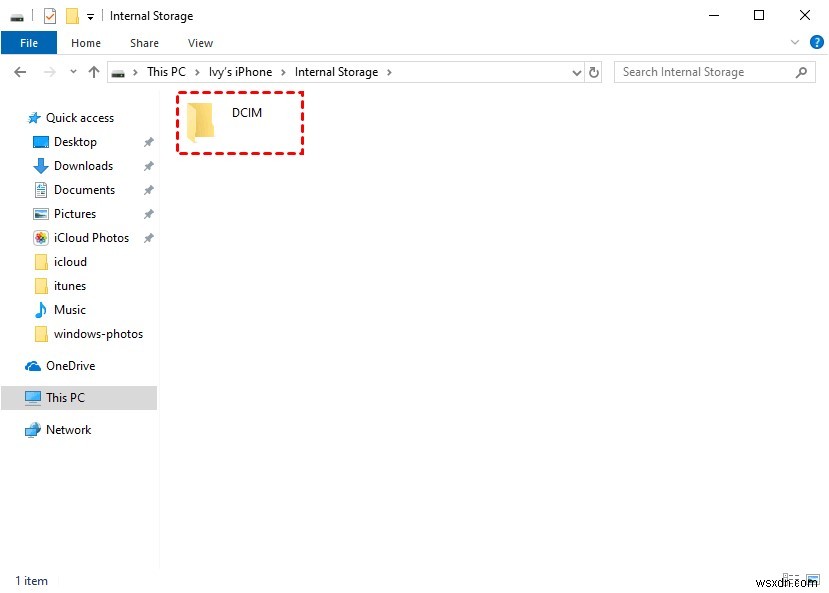The width and height of the screenshot is (829, 593).
Task: Open the Quick Access Toolbar customize dropdown
Action: 90,15
